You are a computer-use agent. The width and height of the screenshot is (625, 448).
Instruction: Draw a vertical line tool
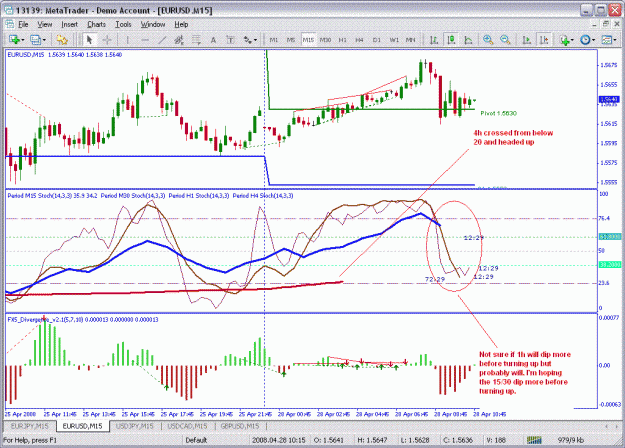(x=127, y=40)
